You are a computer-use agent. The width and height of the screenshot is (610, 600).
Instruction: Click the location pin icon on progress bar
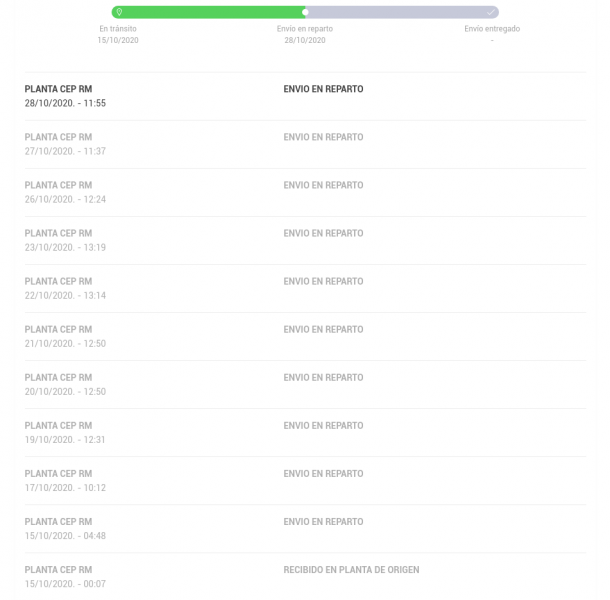tap(119, 12)
